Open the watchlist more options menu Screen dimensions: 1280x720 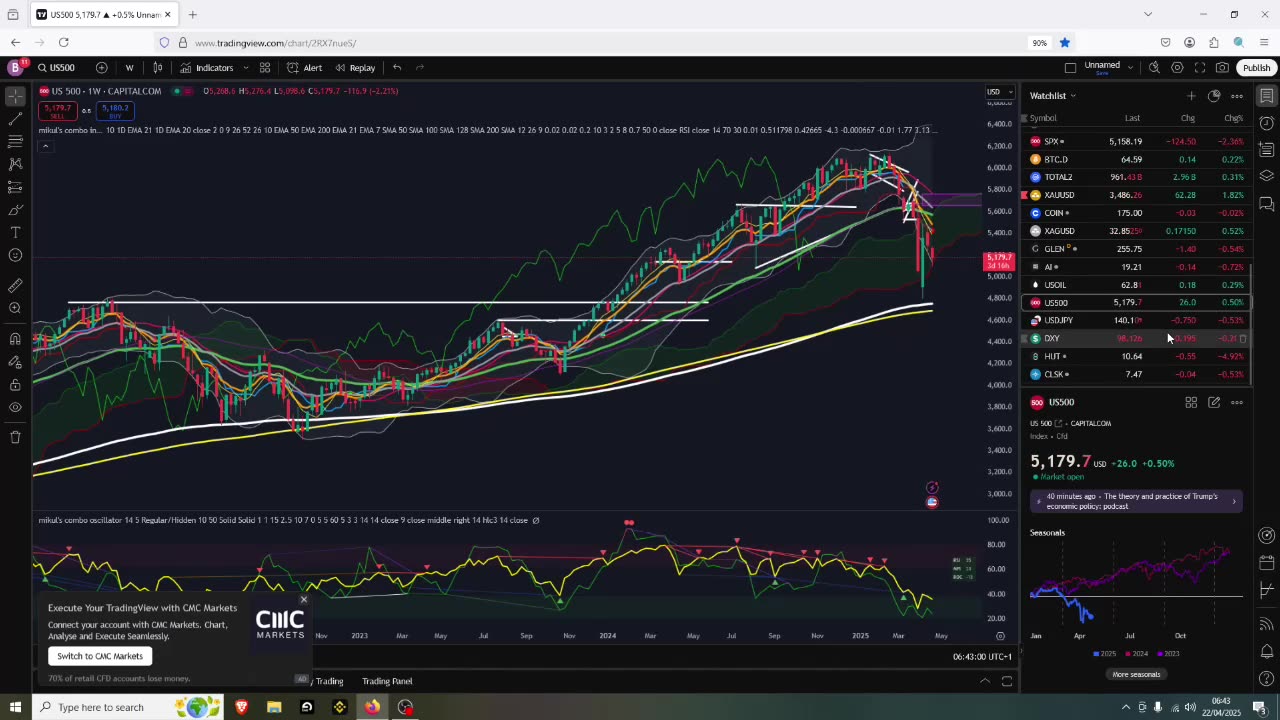pos(1237,96)
